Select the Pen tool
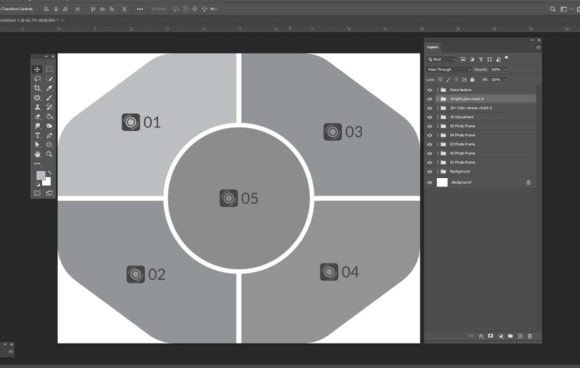 (49, 135)
